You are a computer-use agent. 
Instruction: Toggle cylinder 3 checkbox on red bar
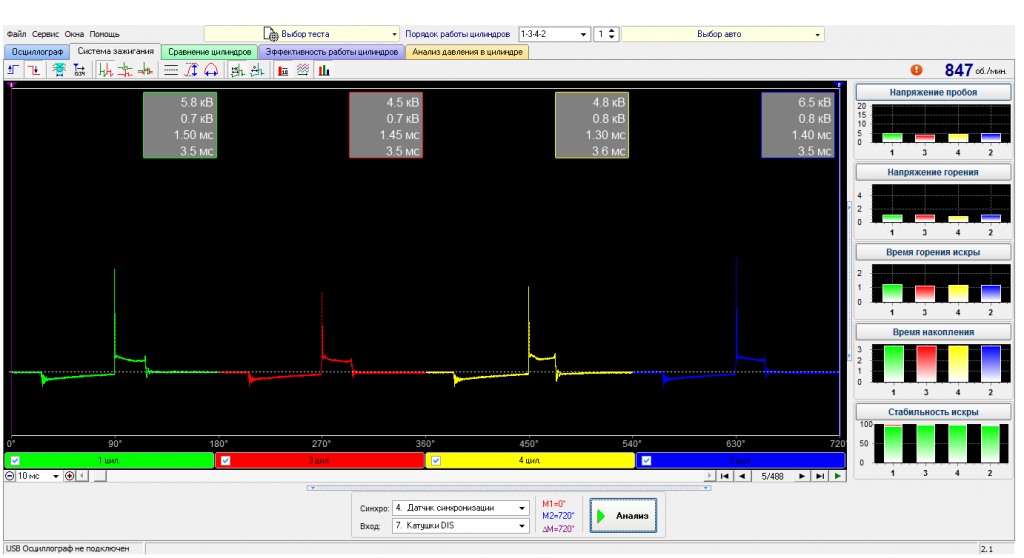(x=225, y=461)
